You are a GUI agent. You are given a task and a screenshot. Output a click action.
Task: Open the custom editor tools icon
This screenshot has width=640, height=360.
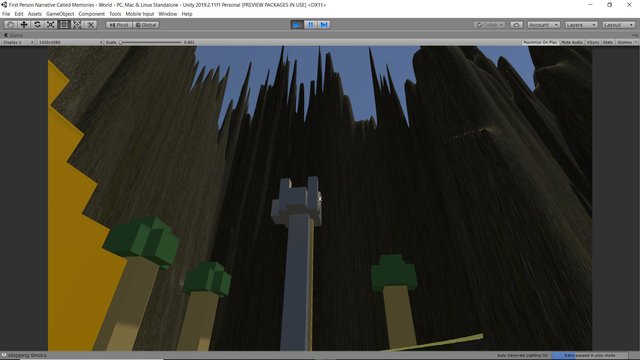click(x=91, y=25)
